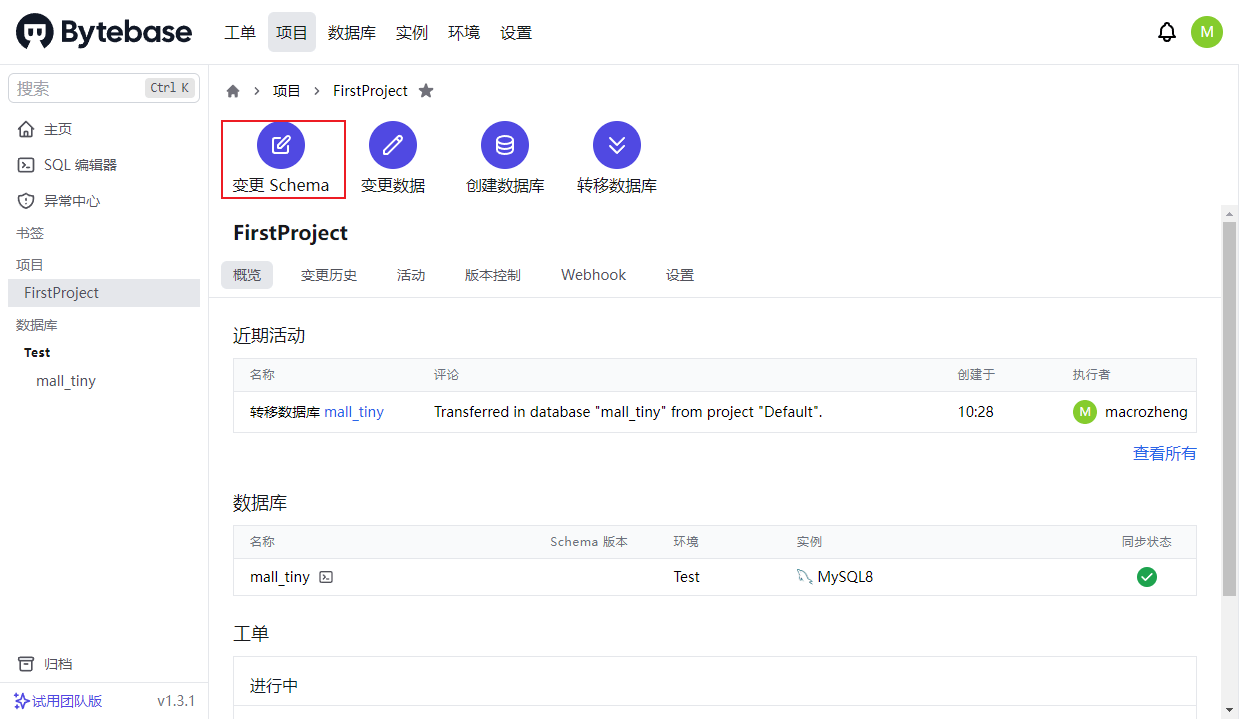The height and width of the screenshot is (719, 1239).
Task: Click 查看所有 to view all activities
Action: point(1164,454)
